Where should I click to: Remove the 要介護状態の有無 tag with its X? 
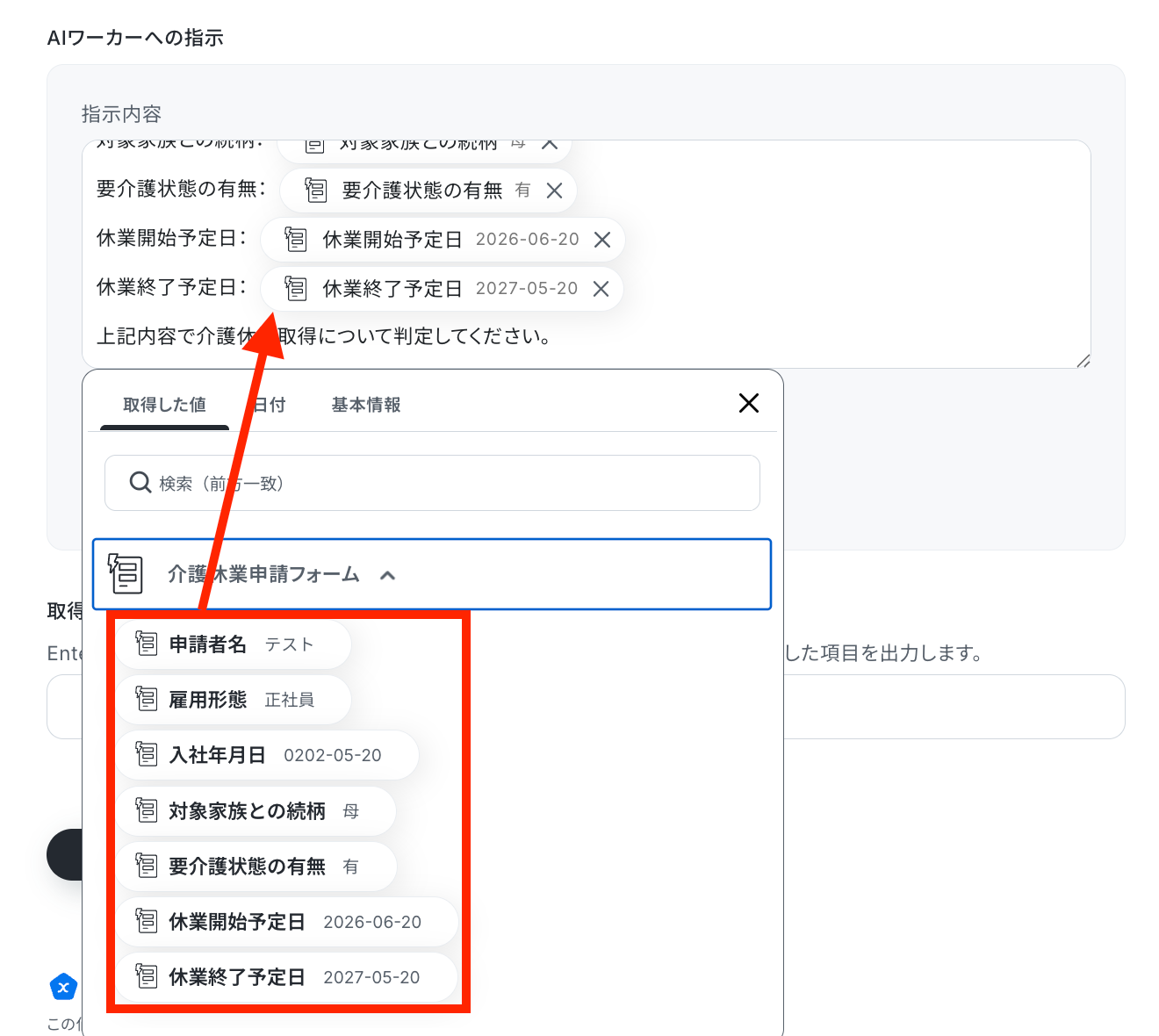click(554, 191)
